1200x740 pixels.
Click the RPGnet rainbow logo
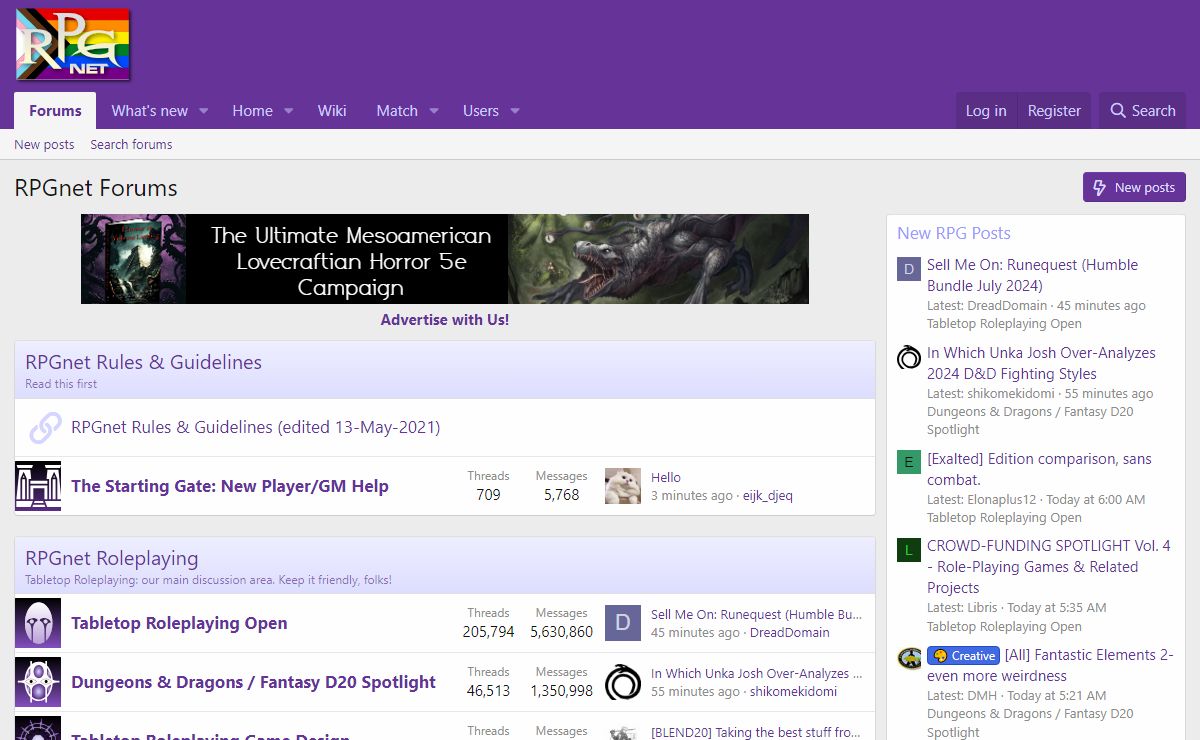coord(73,44)
